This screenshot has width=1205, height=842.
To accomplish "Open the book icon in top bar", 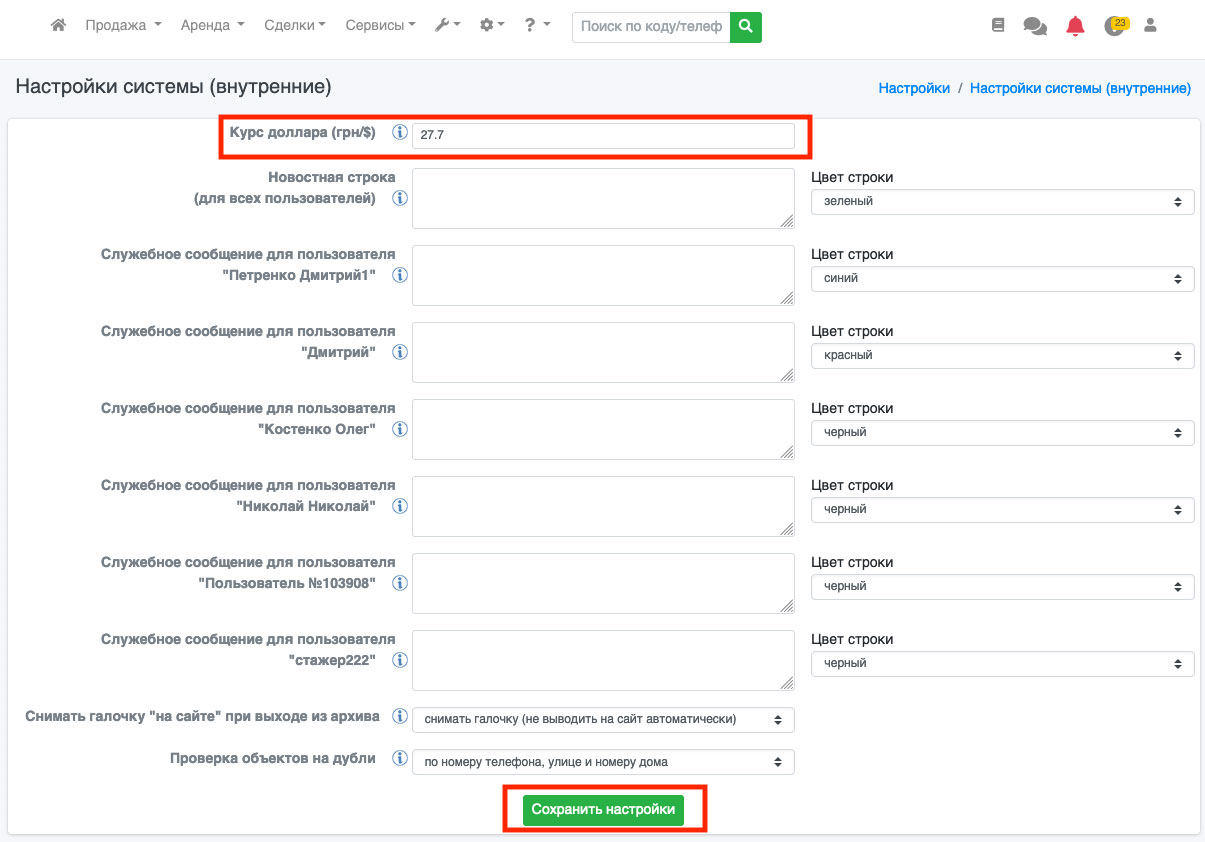I will pos(997,26).
